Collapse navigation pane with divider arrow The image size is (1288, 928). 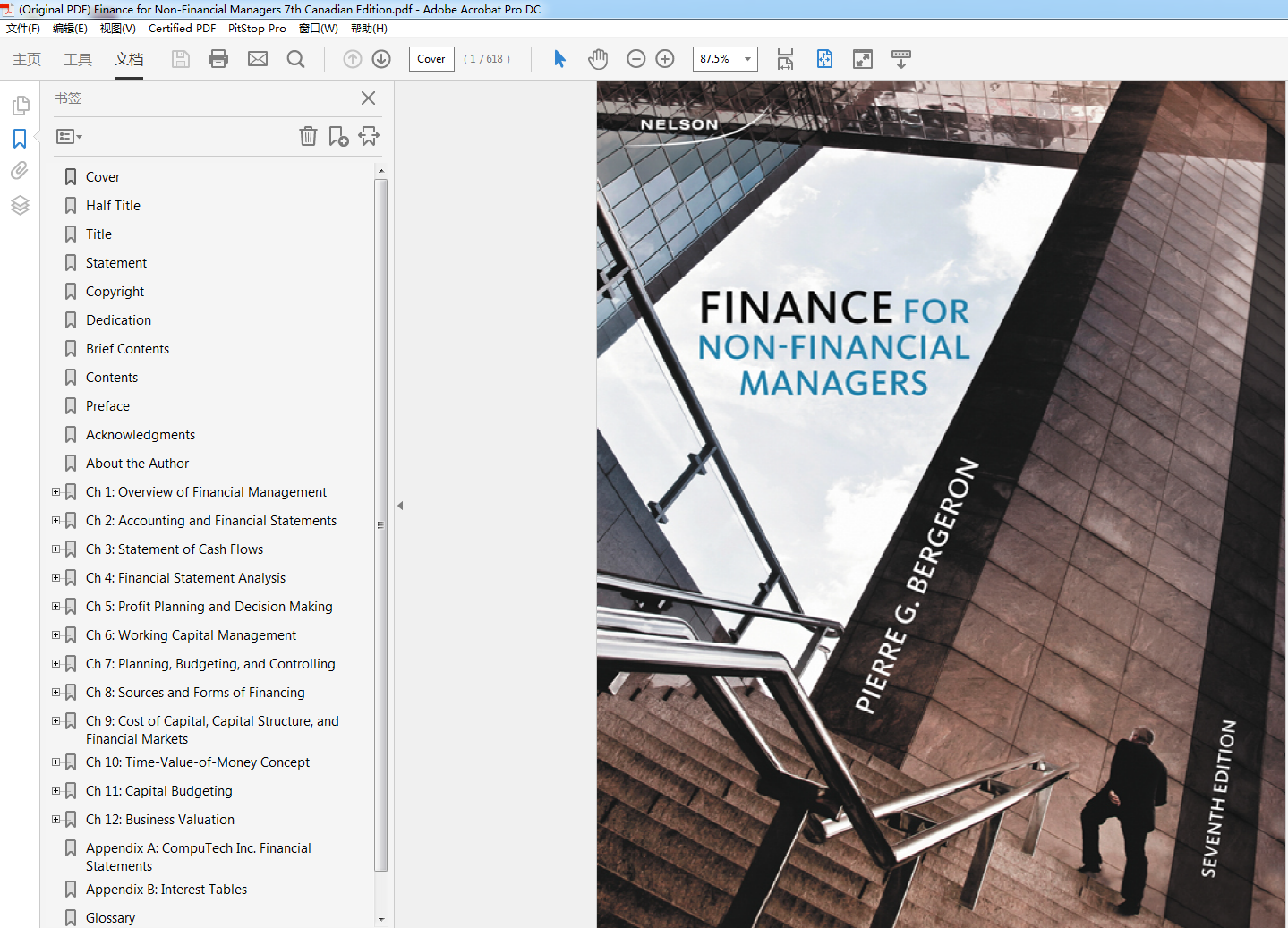coord(400,506)
